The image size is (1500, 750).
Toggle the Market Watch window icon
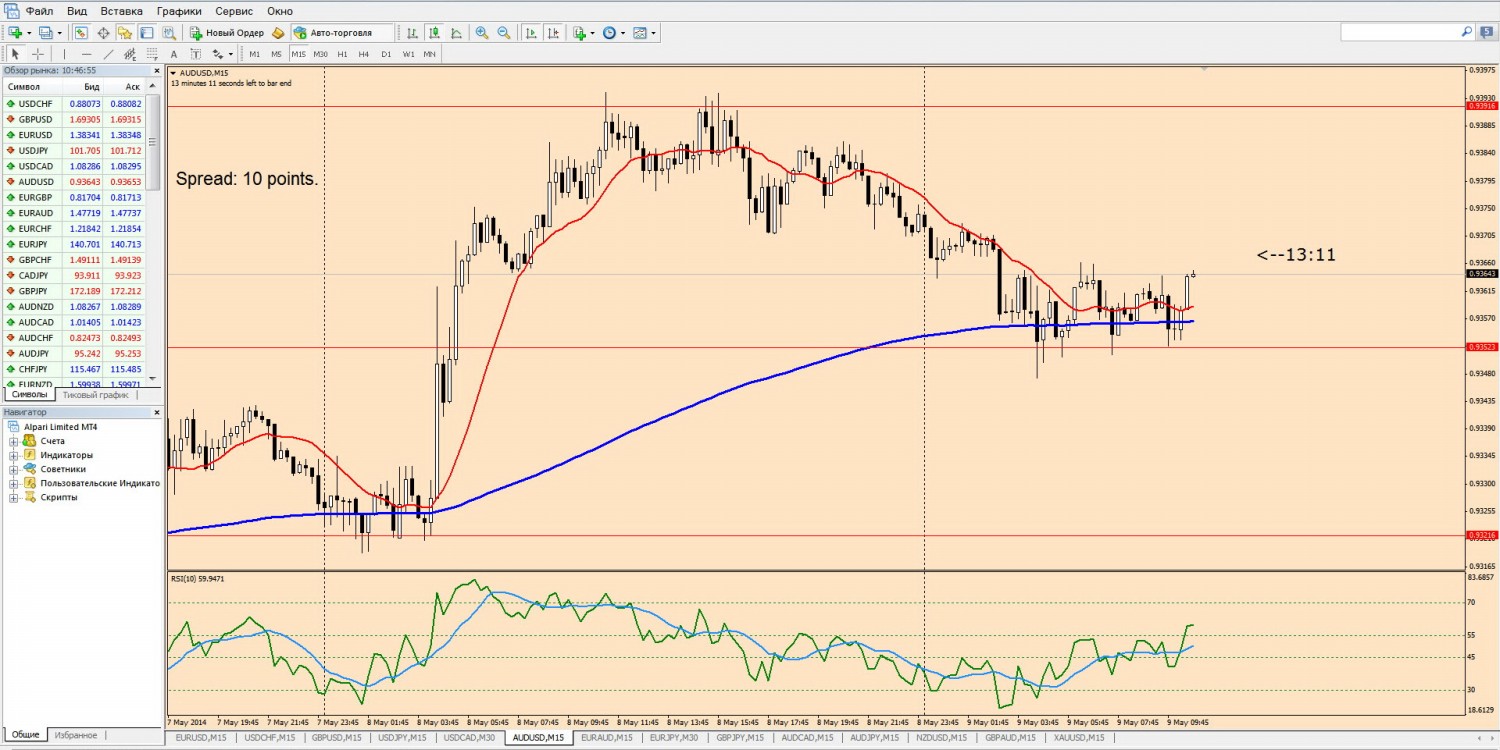81,33
